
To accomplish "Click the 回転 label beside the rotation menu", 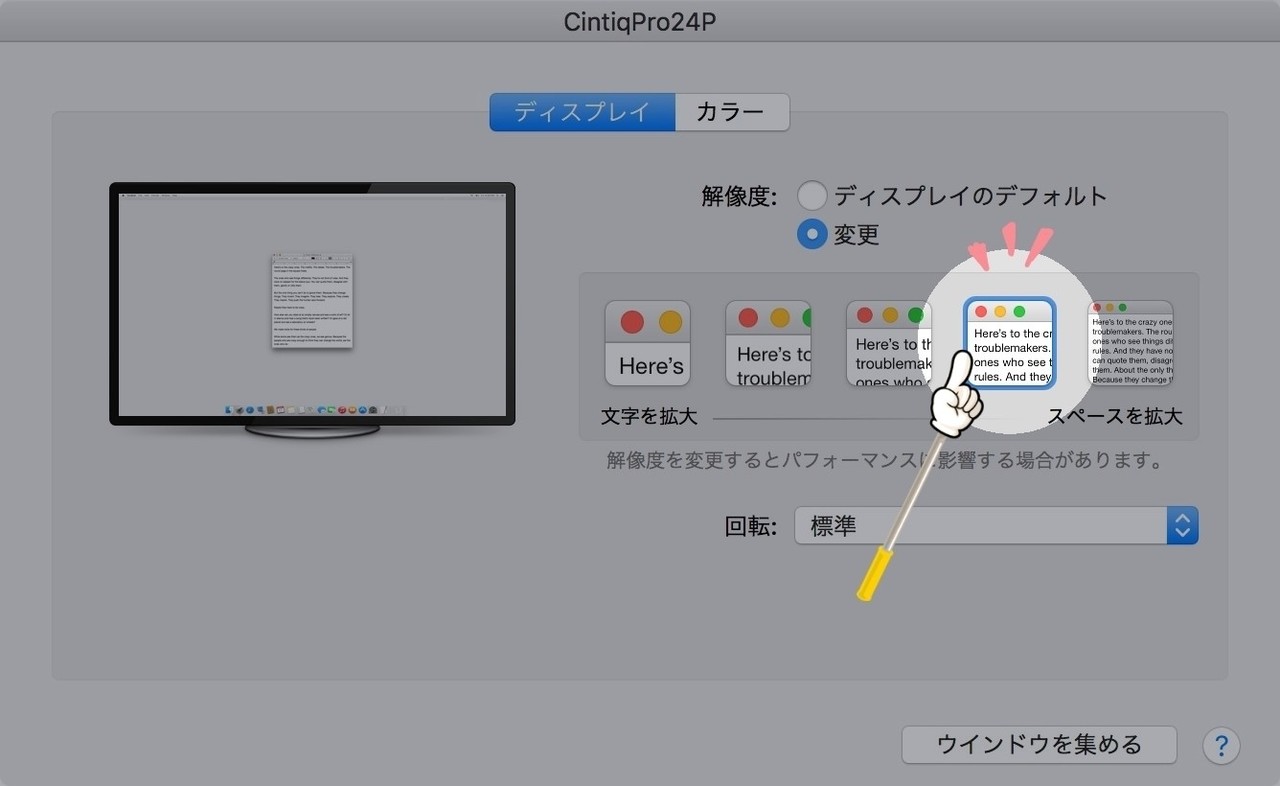I will 750,526.
